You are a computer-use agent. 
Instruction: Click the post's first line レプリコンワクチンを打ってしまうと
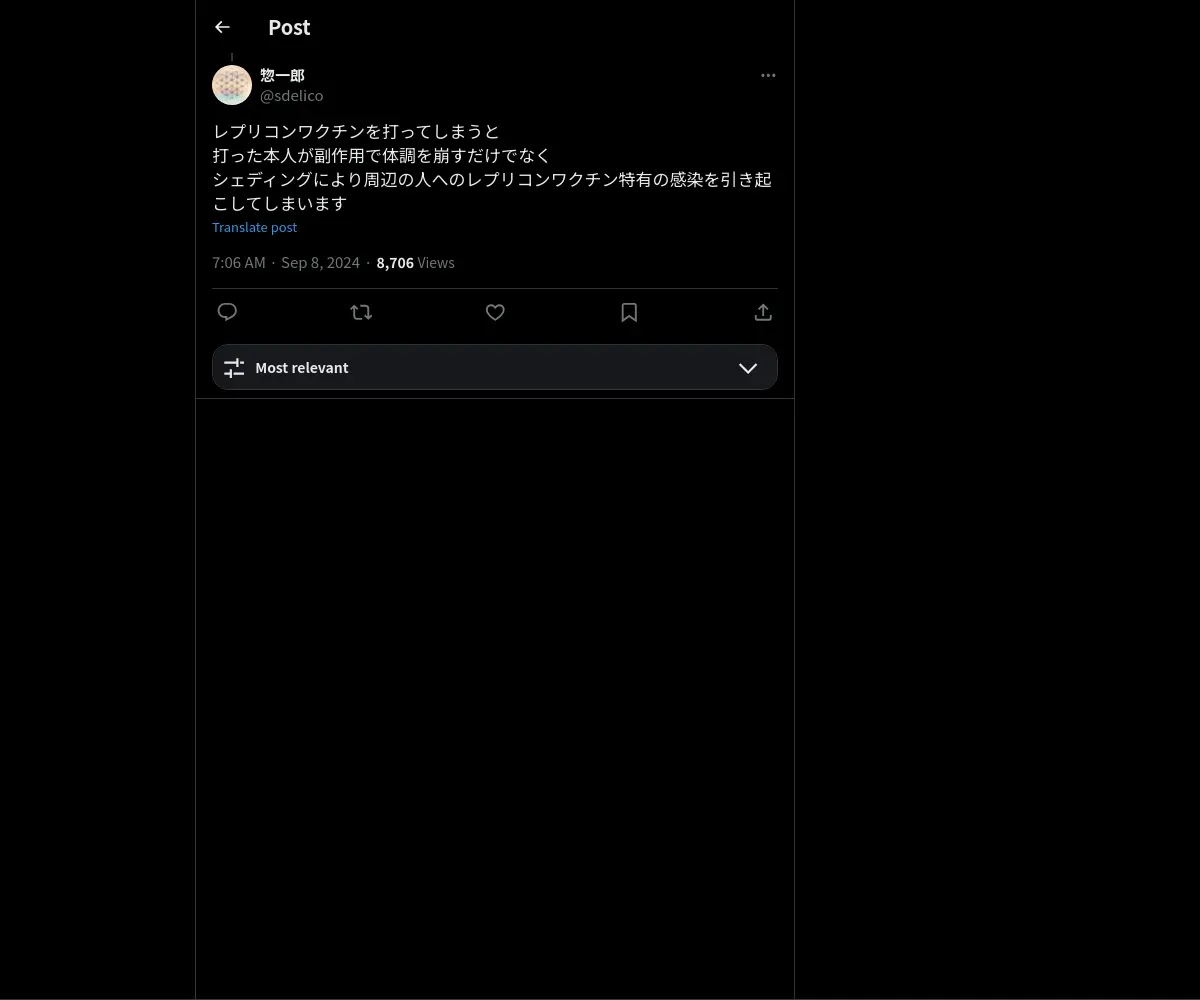[x=356, y=131]
